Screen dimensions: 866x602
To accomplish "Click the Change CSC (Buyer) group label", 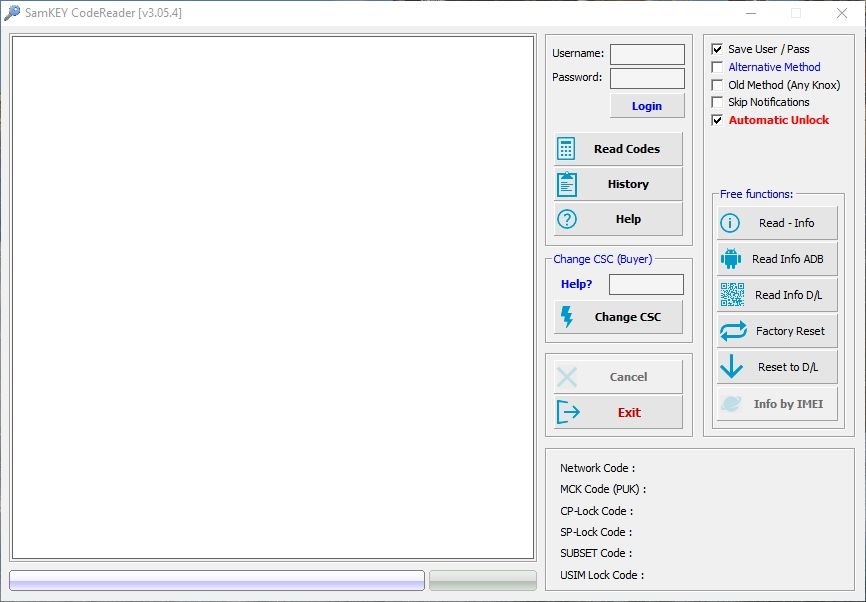I will tap(603, 259).
